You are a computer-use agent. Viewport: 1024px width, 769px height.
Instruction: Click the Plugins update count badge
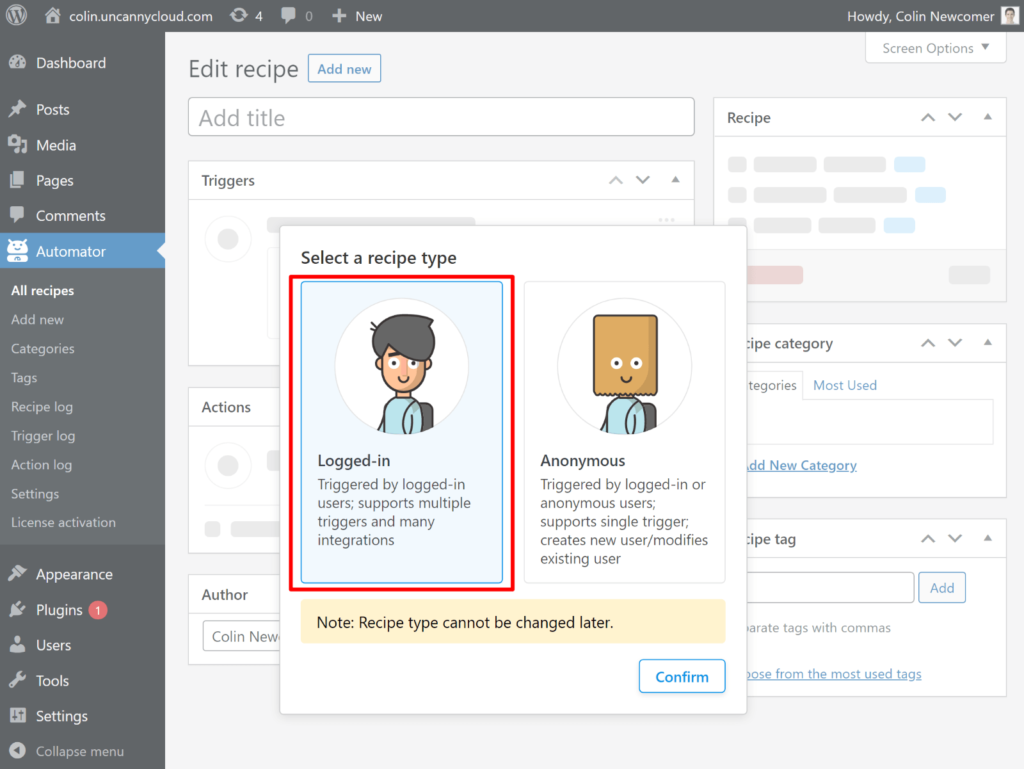tap(98, 610)
